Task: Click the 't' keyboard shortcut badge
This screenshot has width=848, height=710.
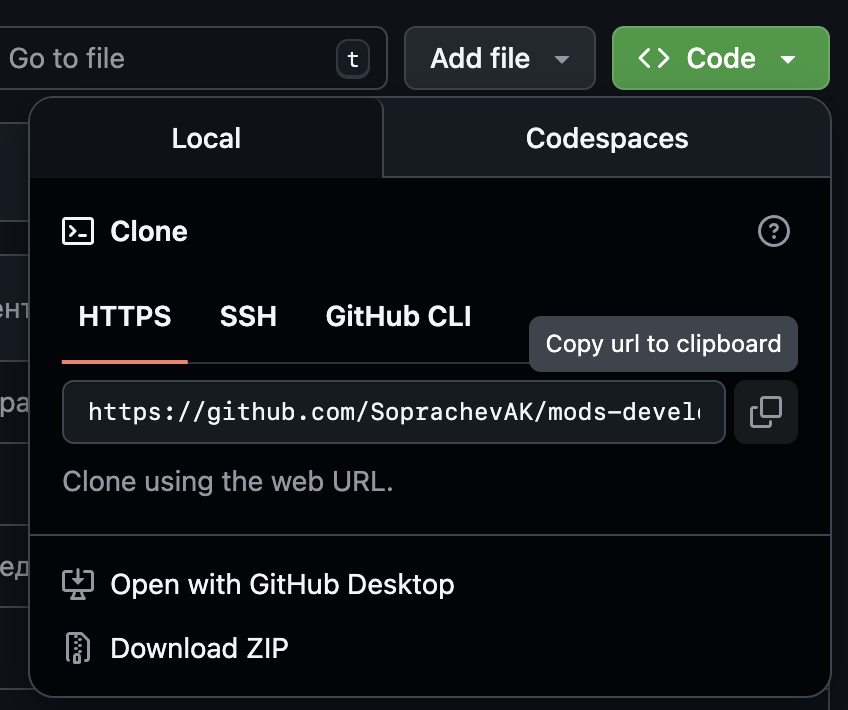Action: tap(352, 59)
